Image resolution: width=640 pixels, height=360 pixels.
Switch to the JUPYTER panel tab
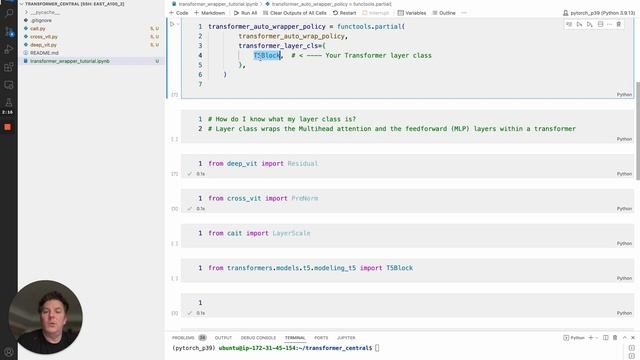click(x=346, y=338)
